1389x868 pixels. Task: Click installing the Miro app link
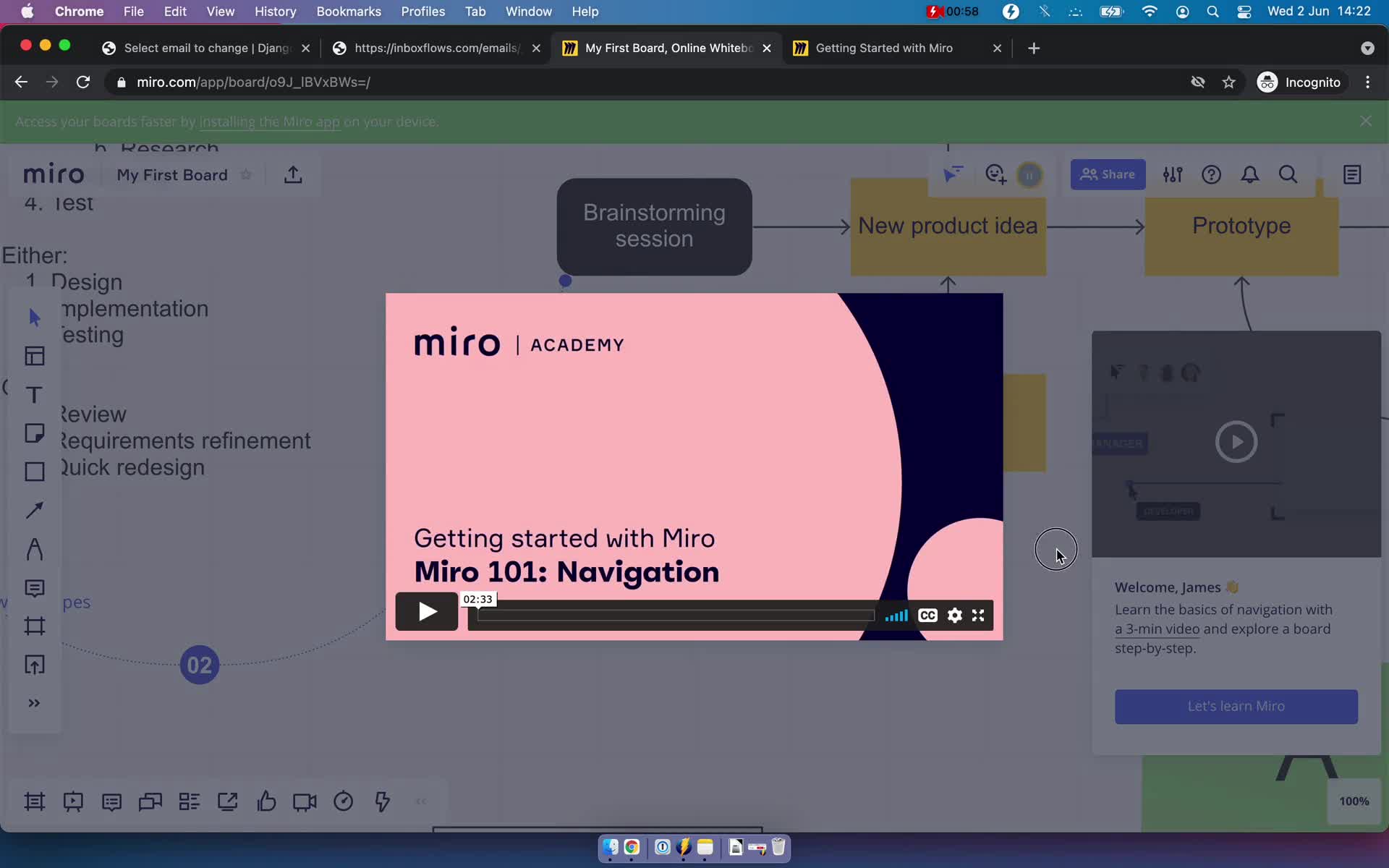[269, 122]
